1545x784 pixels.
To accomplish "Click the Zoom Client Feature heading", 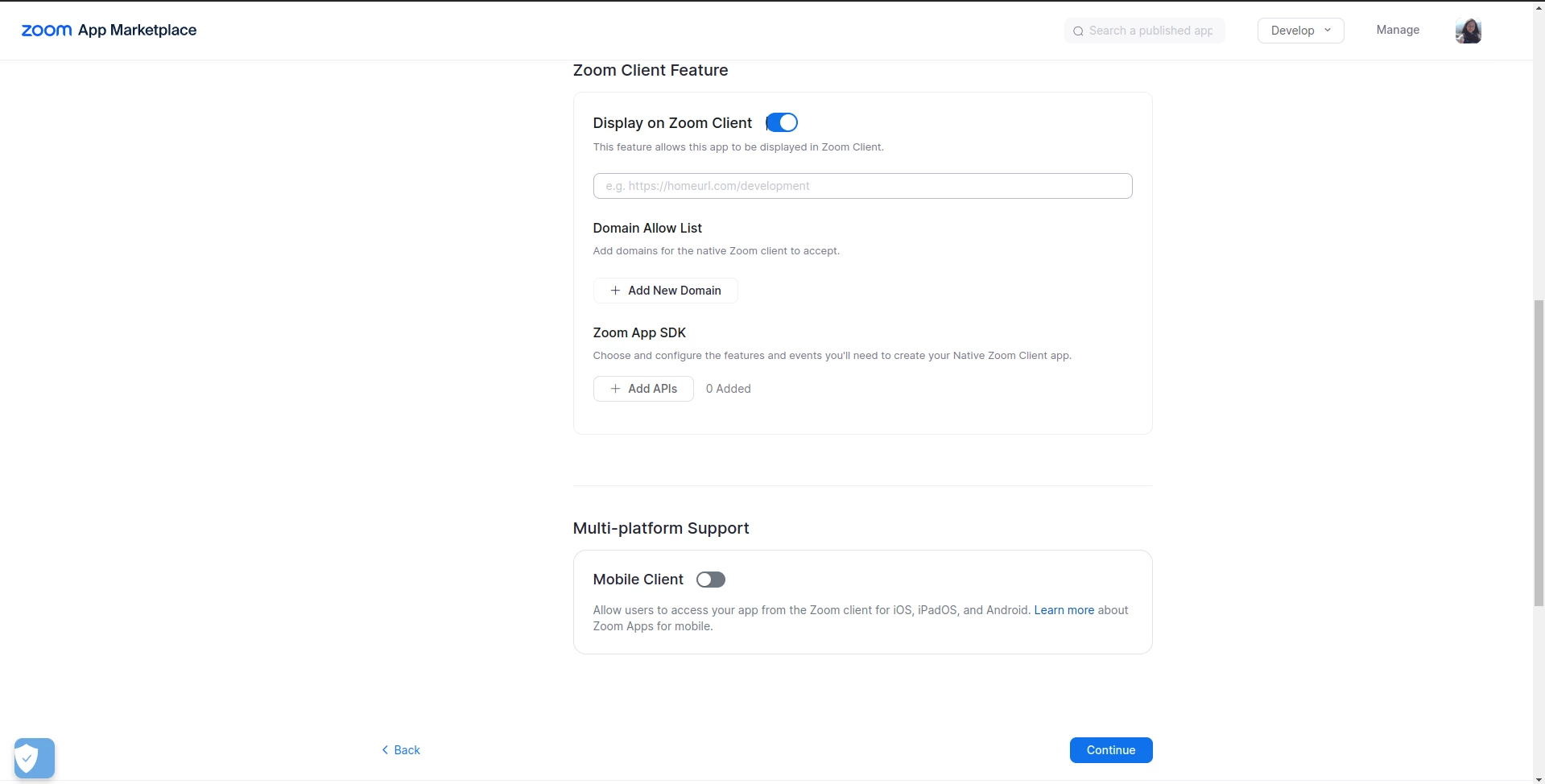I will [651, 70].
